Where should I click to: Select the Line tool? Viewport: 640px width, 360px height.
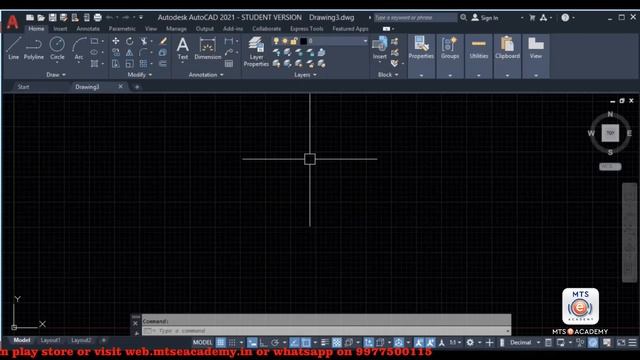13,48
